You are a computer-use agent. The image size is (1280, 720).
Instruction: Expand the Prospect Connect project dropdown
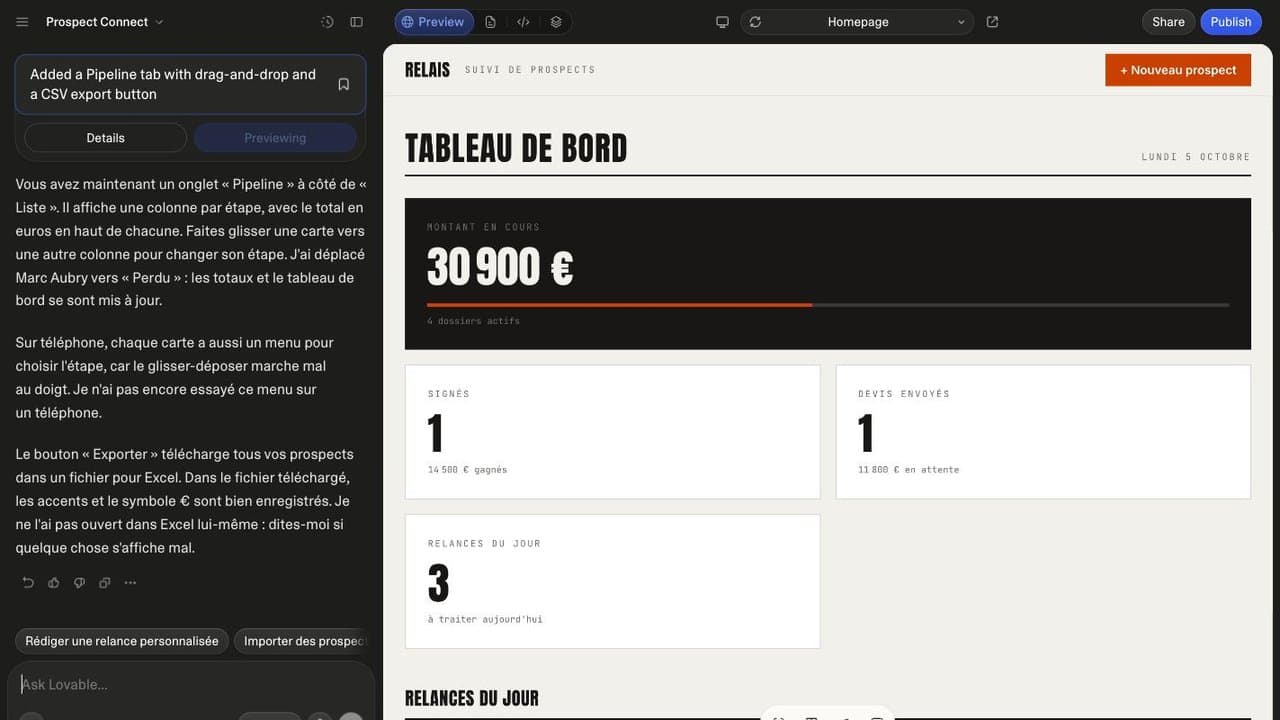coord(105,22)
